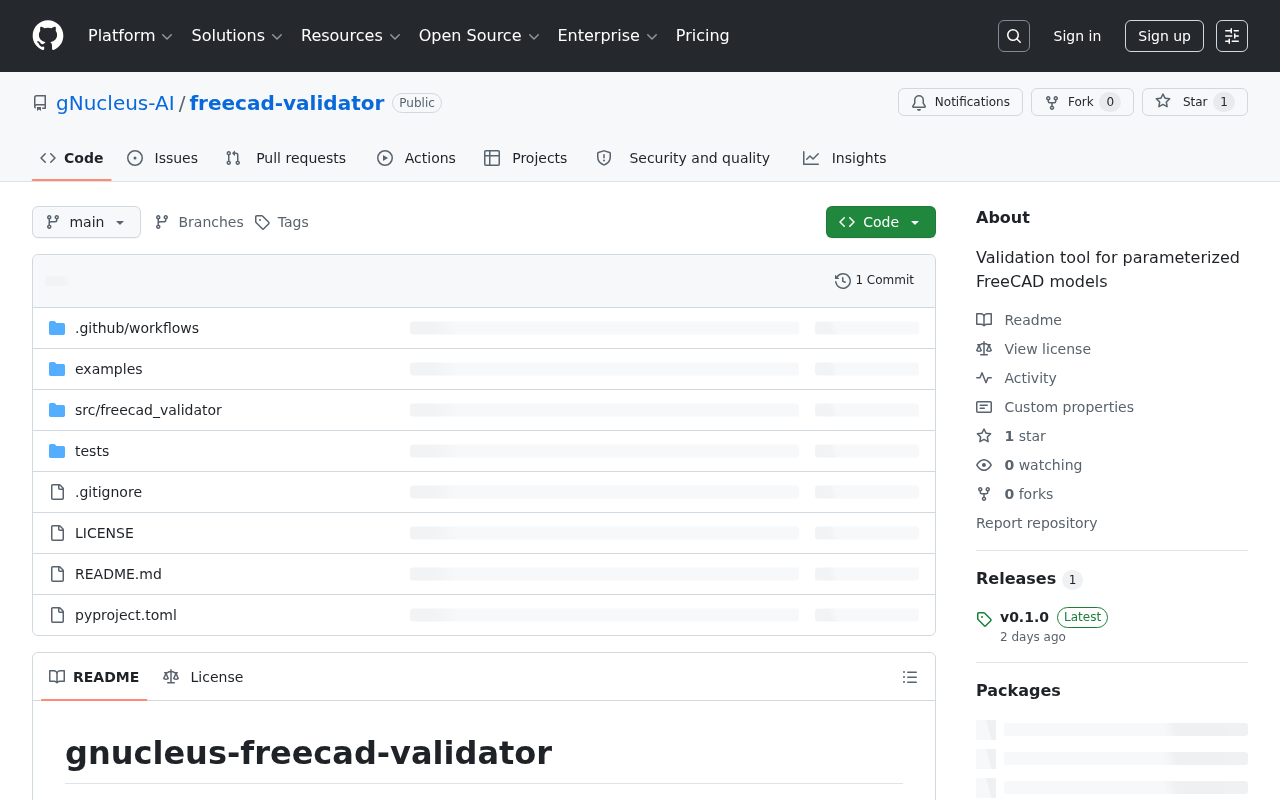Open the main branch selector dropdown
Viewport: 1280px width, 800px height.
(x=86, y=222)
